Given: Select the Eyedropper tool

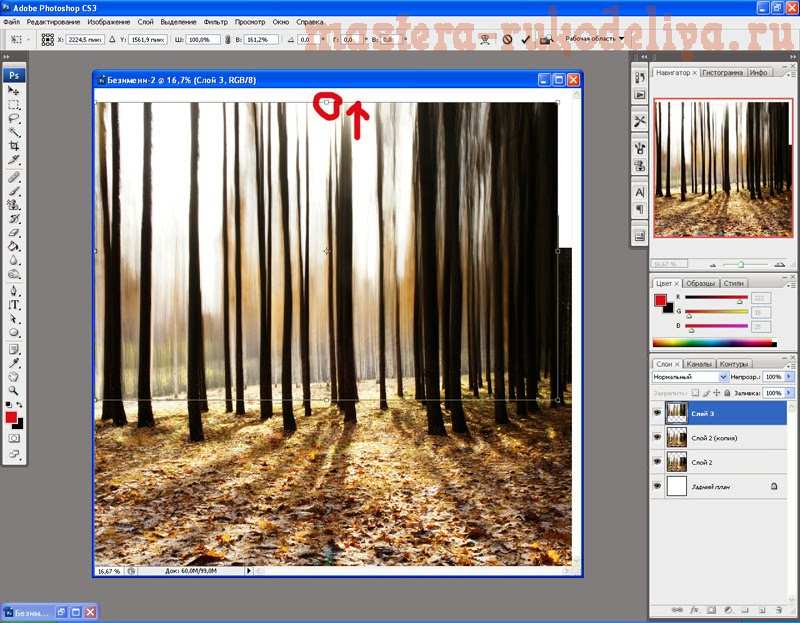Looking at the screenshot, I should click(x=14, y=363).
